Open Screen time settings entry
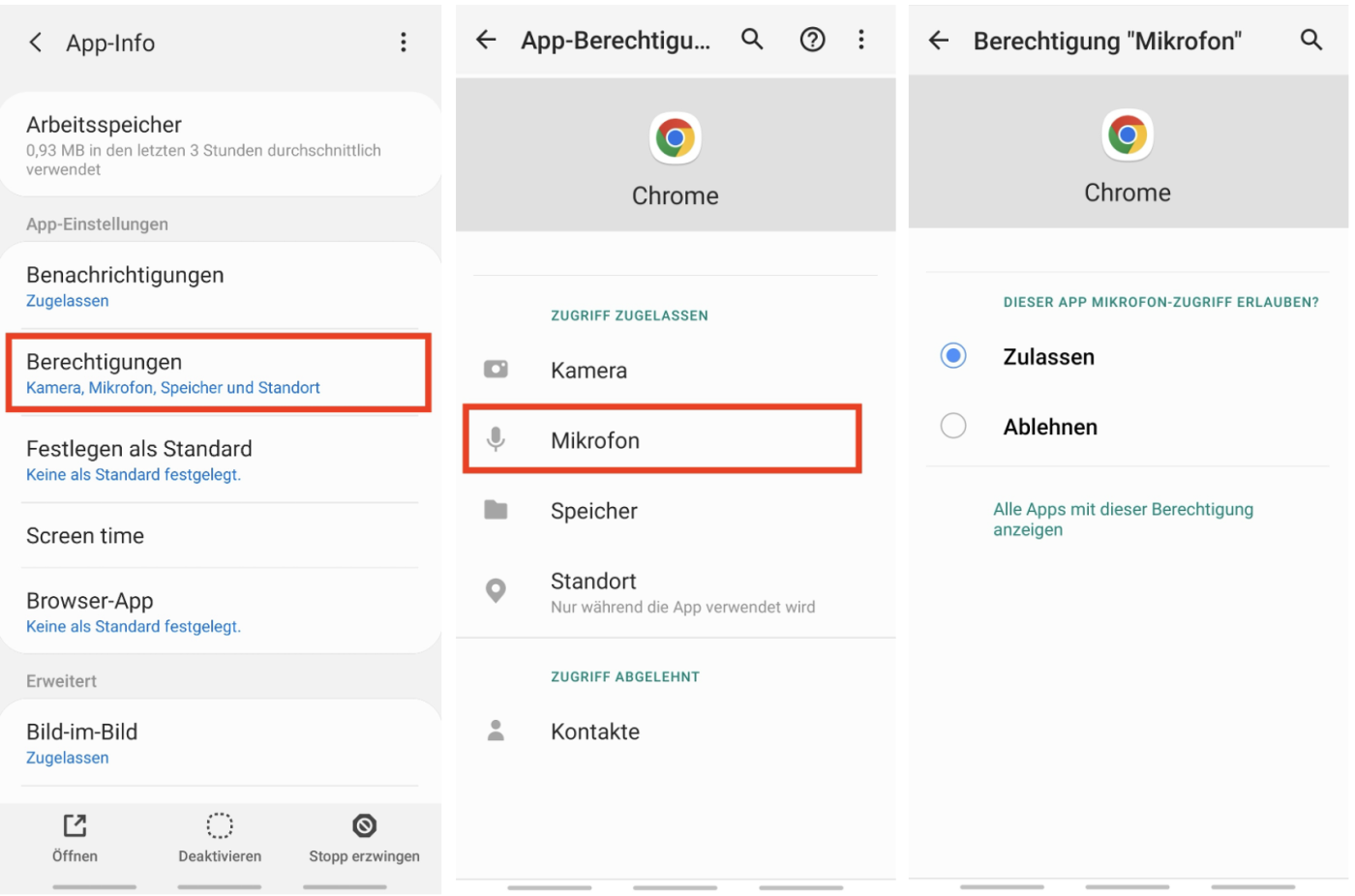The width and height of the screenshot is (1355, 896). pos(85,535)
